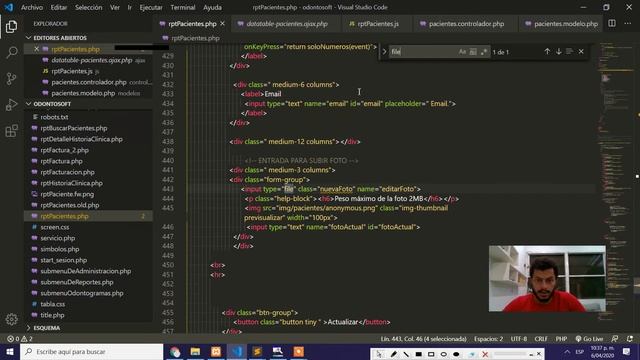Click the Split Editor icon
The height and width of the screenshot is (360, 640).
(612, 24)
